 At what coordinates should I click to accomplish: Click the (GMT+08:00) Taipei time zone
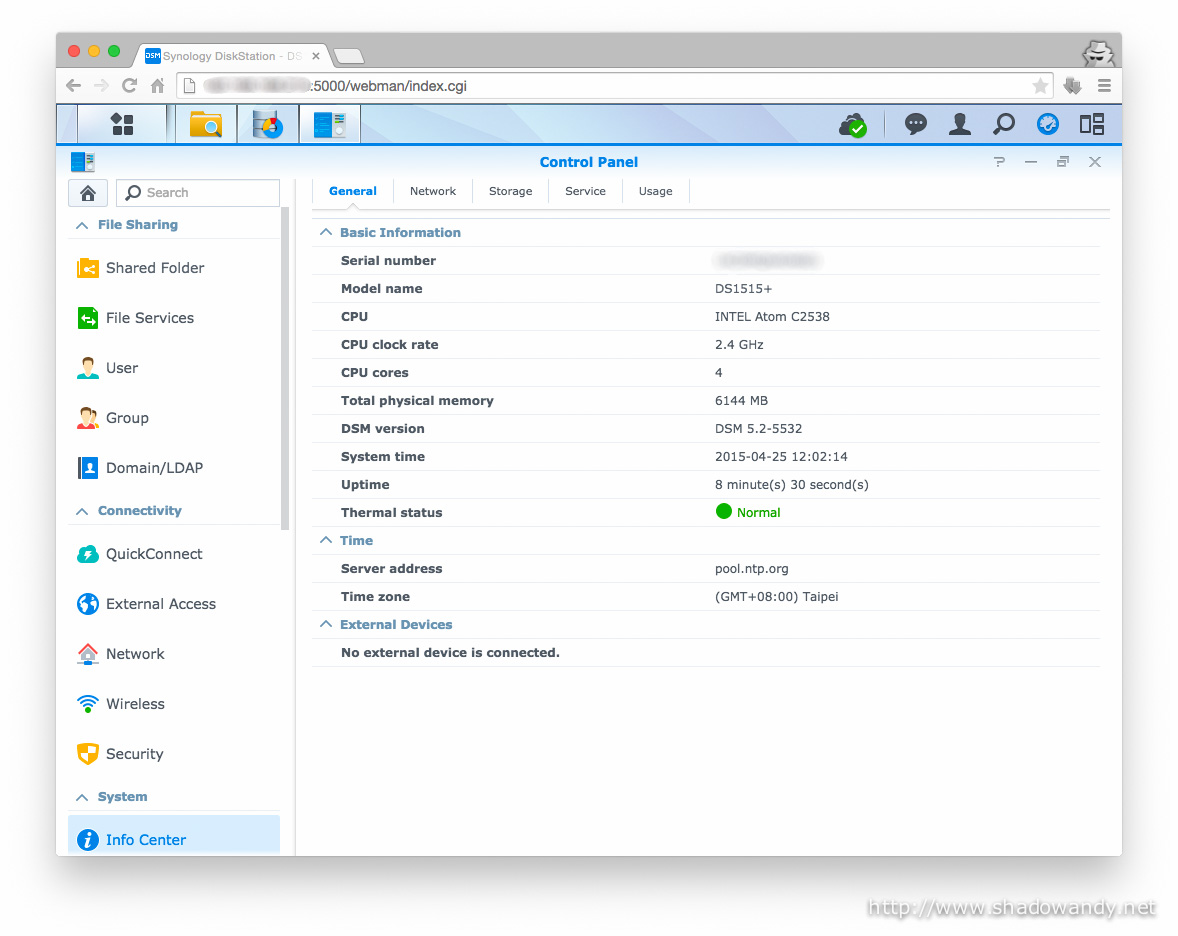[776, 597]
